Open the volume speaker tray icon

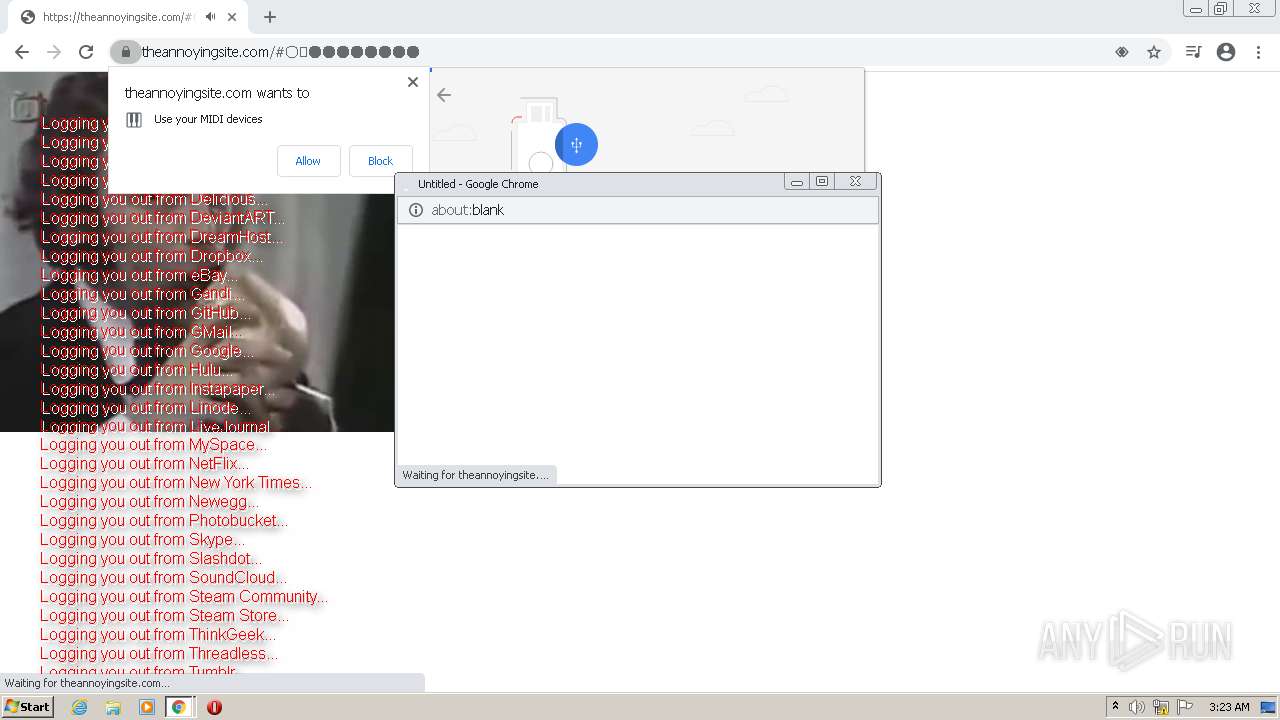(1137, 707)
